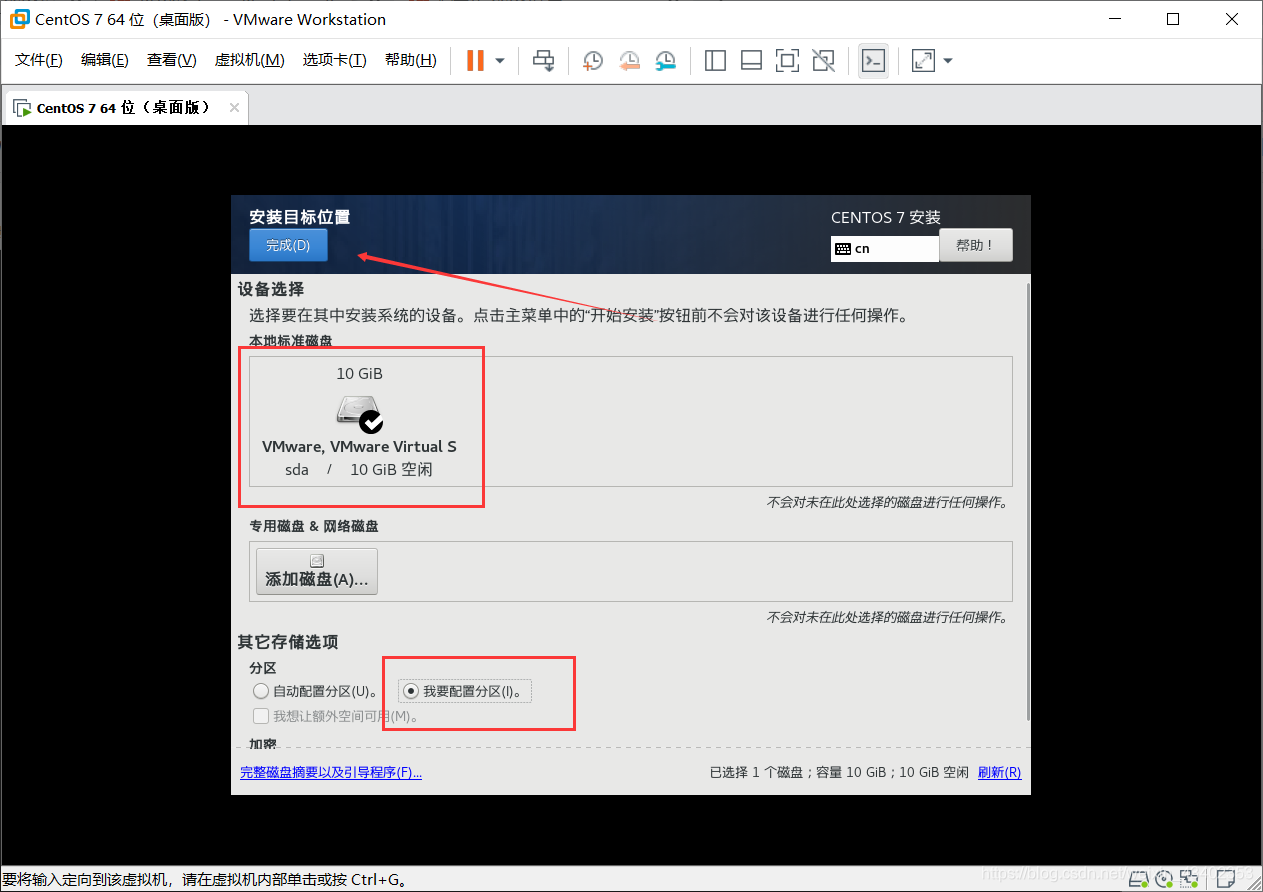This screenshot has width=1263, height=892.
Task: Pause the virtual machine from the toolbar
Action: [475, 61]
